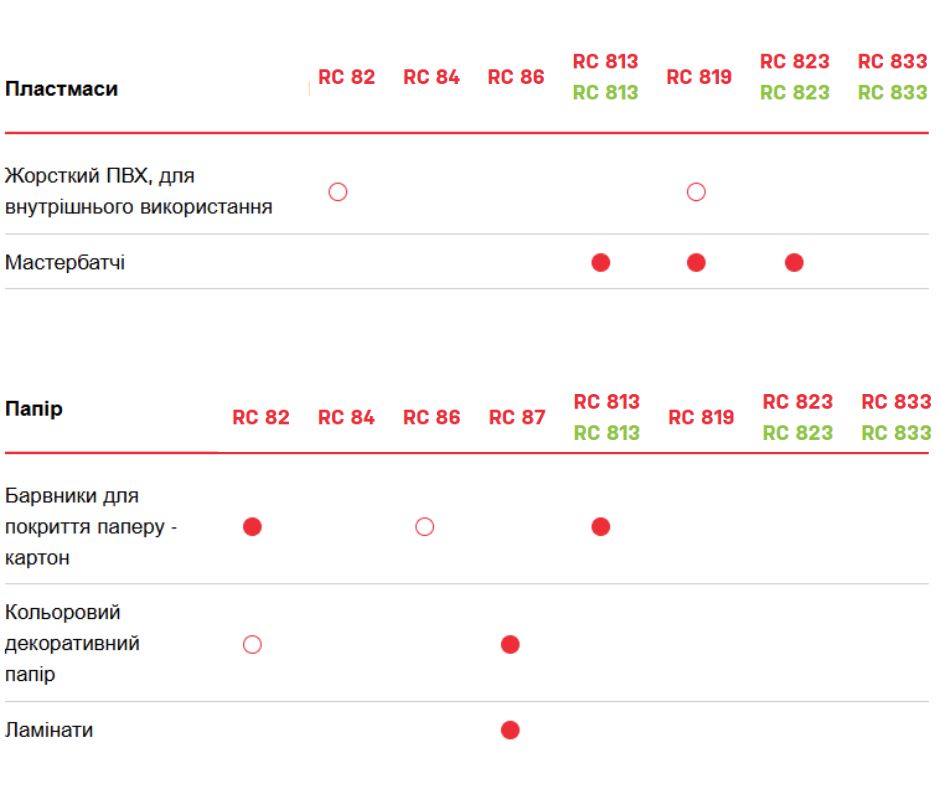This screenshot has width=940, height=788.
Task: Click filled dot for Барвники under RC 813
Action: (601, 527)
